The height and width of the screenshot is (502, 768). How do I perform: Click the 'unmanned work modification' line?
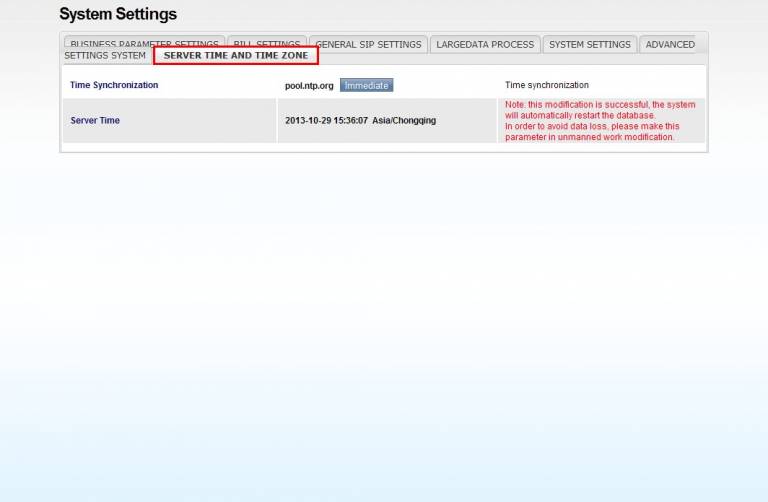589,137
